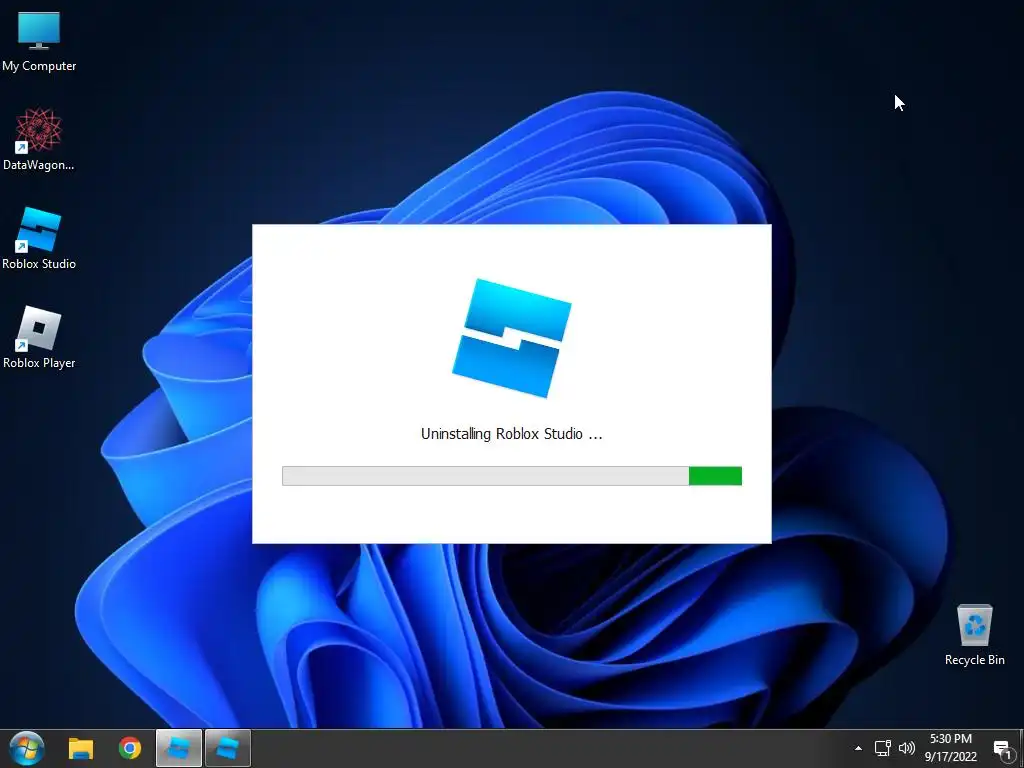Select the DataWagon desktop shortcut
The height and width of the screenshot is (768, 1024).
[x=39, y=139]
